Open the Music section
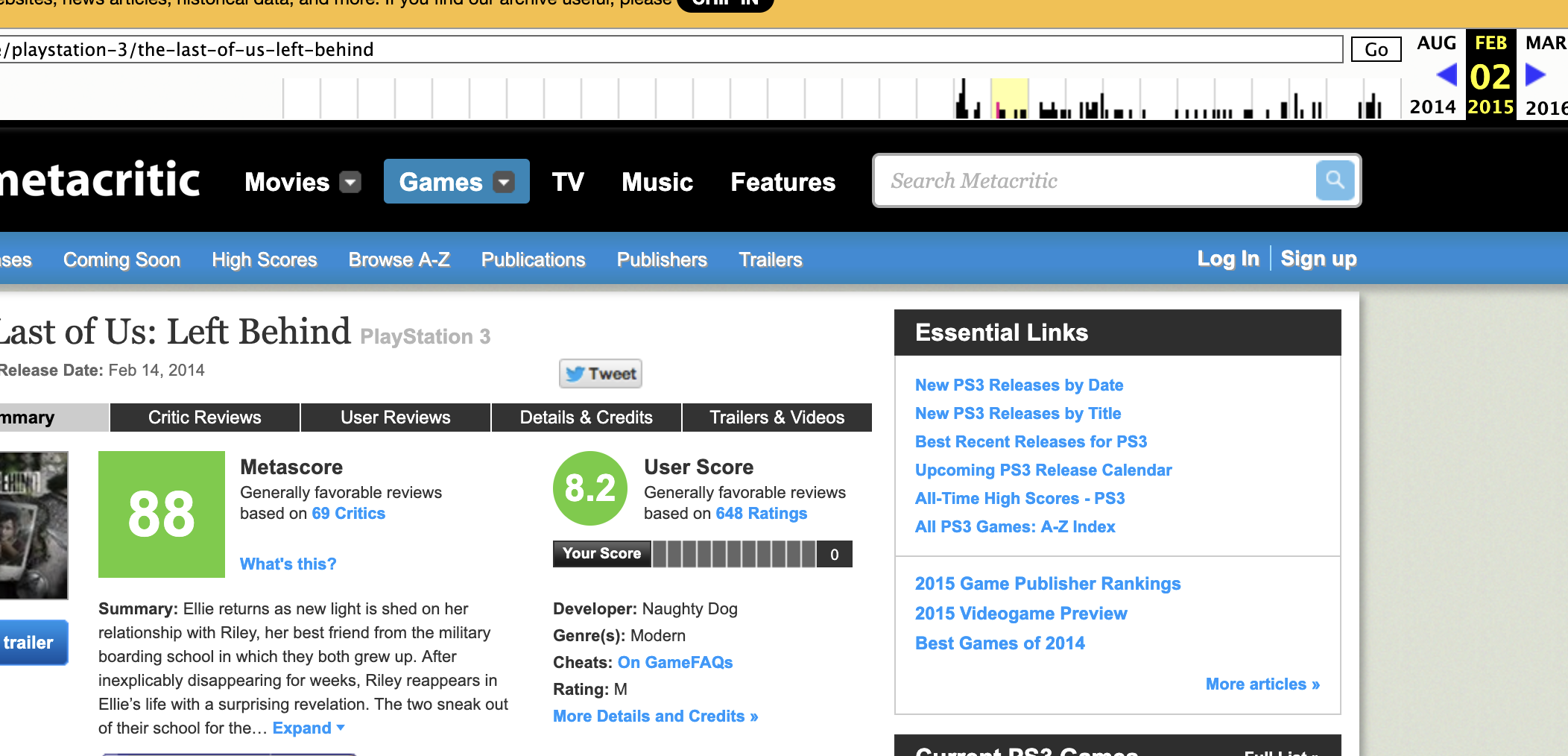This screenshot has height=756, width=1568. click(657, 182)
